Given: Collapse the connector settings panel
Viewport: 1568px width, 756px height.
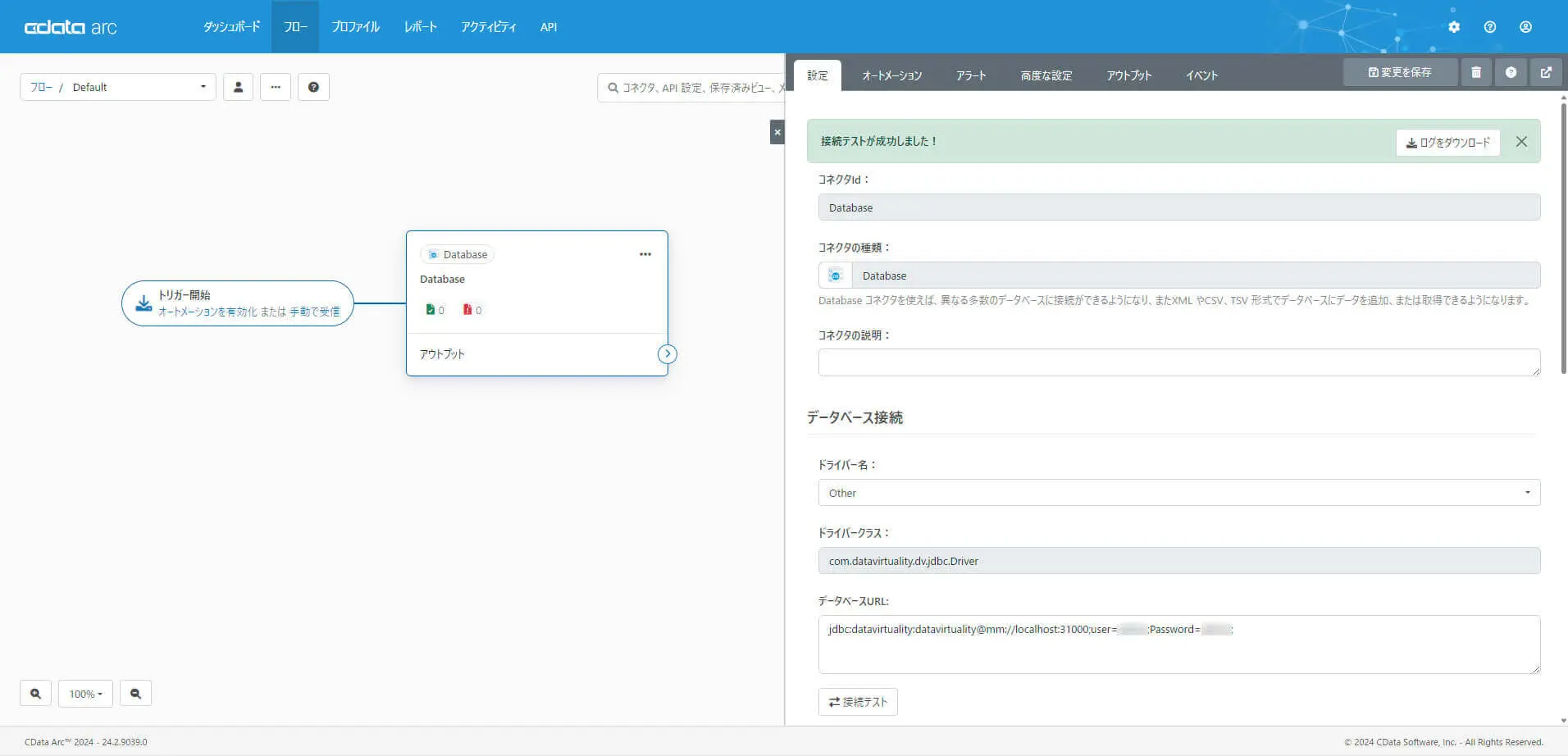Looking at the screenshot, I should [x=777, y=132].
